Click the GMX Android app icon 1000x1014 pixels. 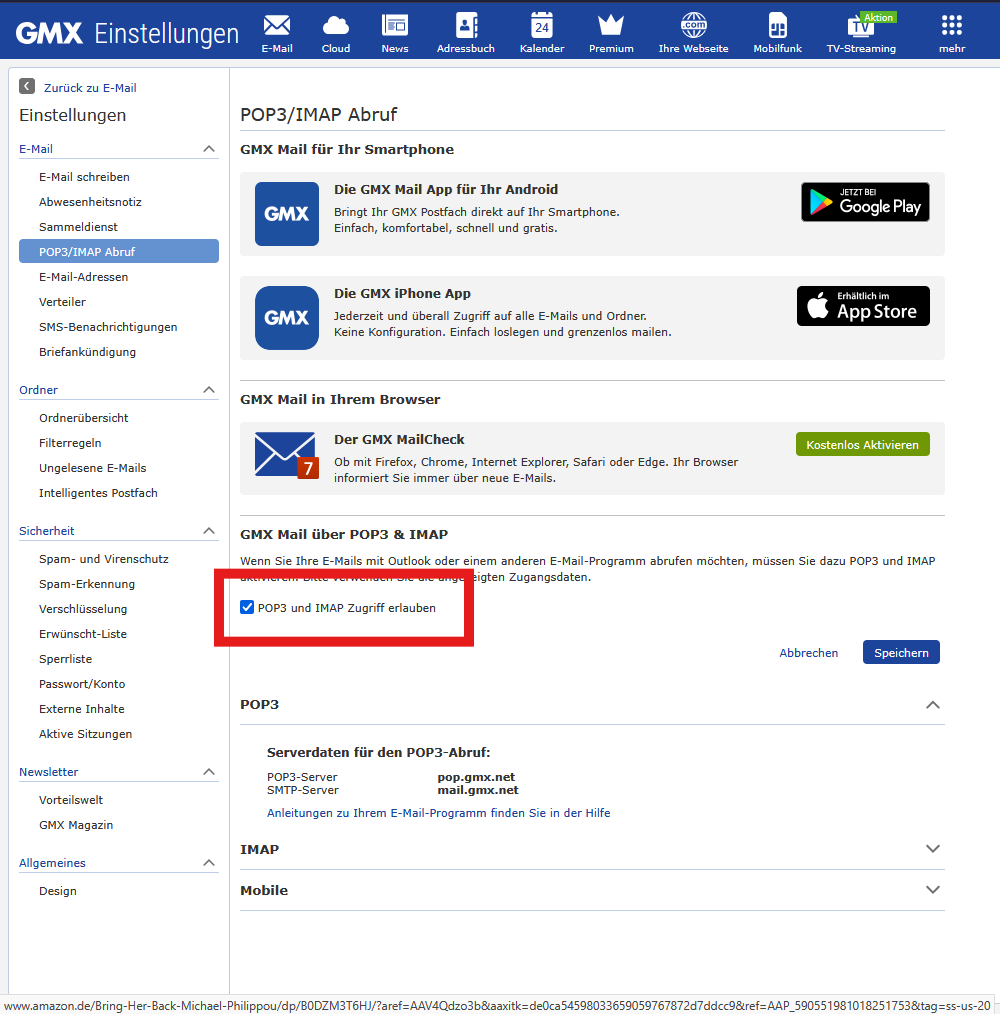(x=287, y=214)
